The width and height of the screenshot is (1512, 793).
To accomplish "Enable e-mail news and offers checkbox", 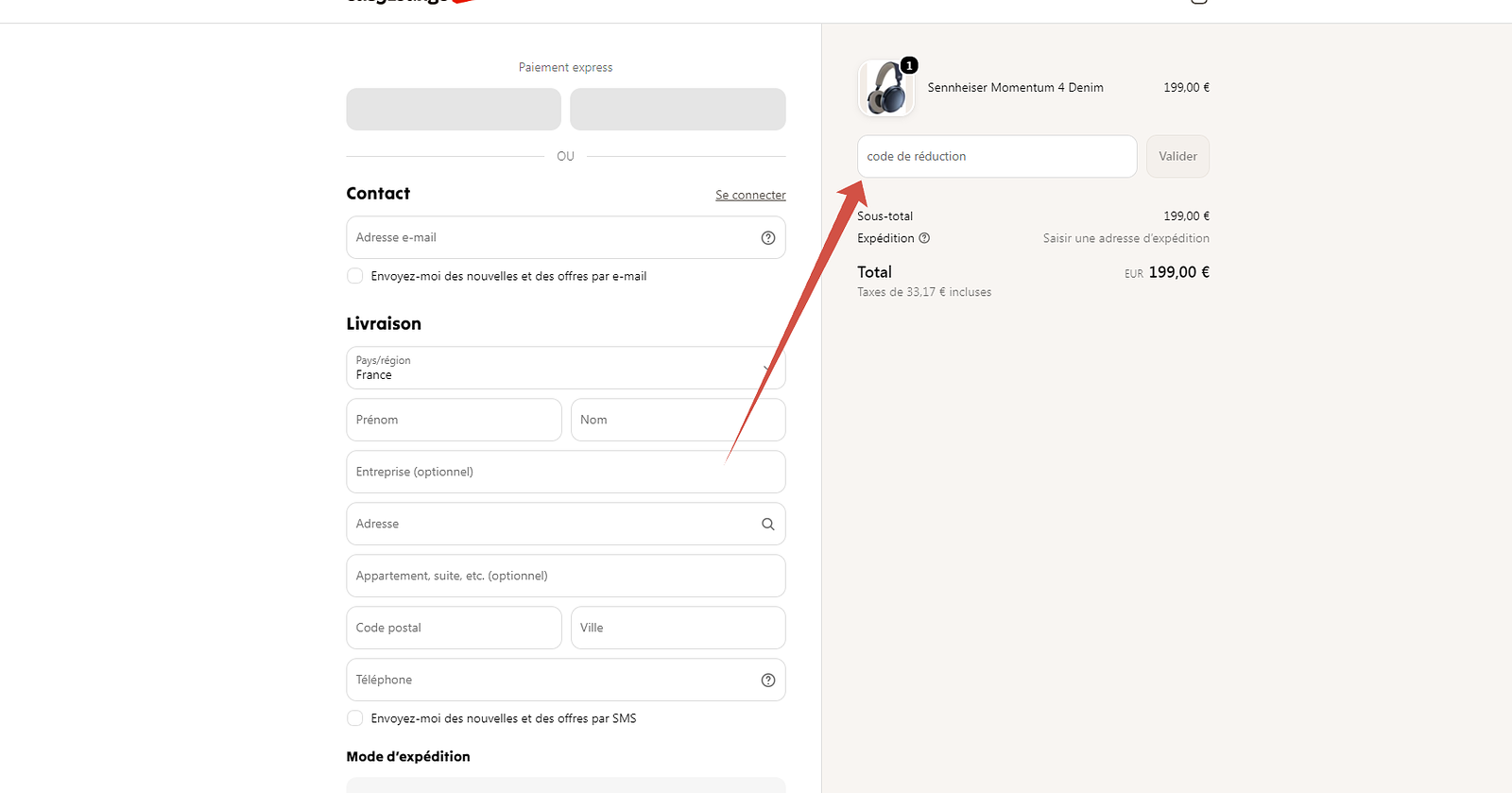I will [x=355, y=276].
